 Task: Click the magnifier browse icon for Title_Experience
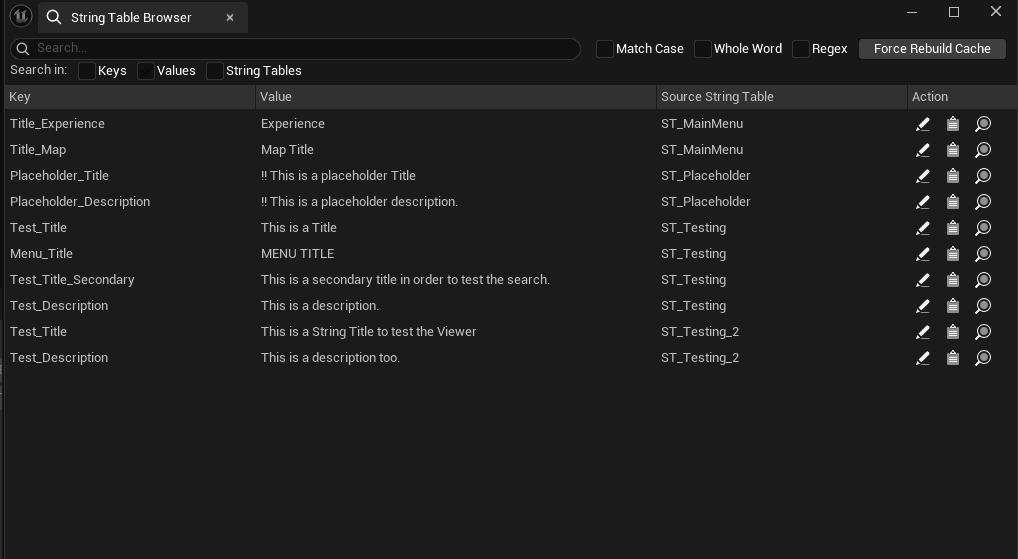click(983, 124)
